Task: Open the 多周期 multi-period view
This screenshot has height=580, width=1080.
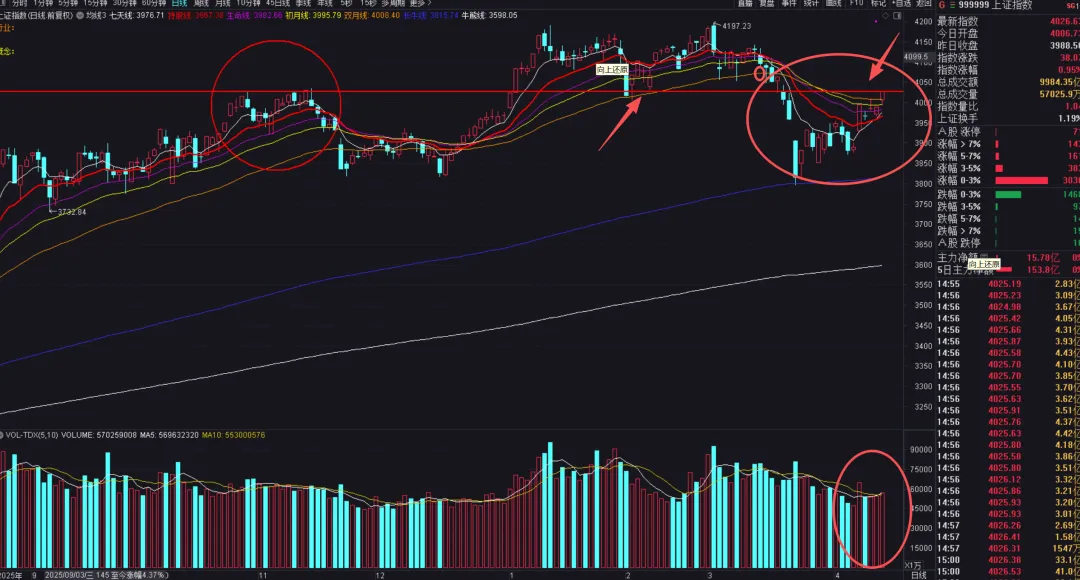Action: pos(394,3)
